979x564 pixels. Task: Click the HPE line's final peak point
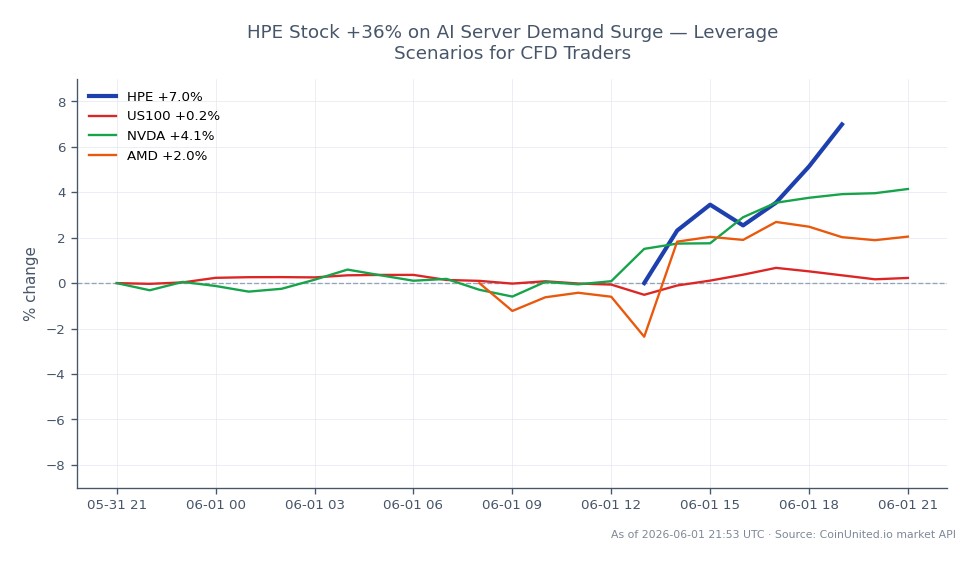pos(842,124)
